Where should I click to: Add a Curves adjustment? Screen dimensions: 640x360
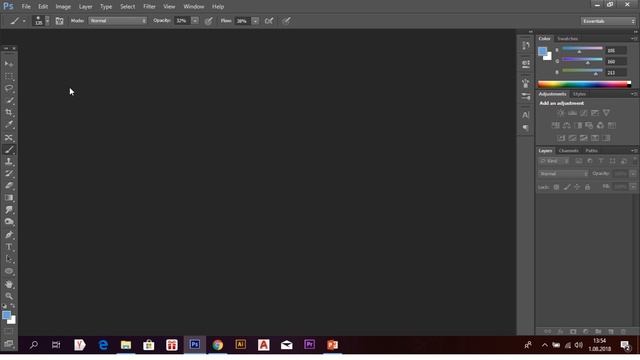pos(584,113)
